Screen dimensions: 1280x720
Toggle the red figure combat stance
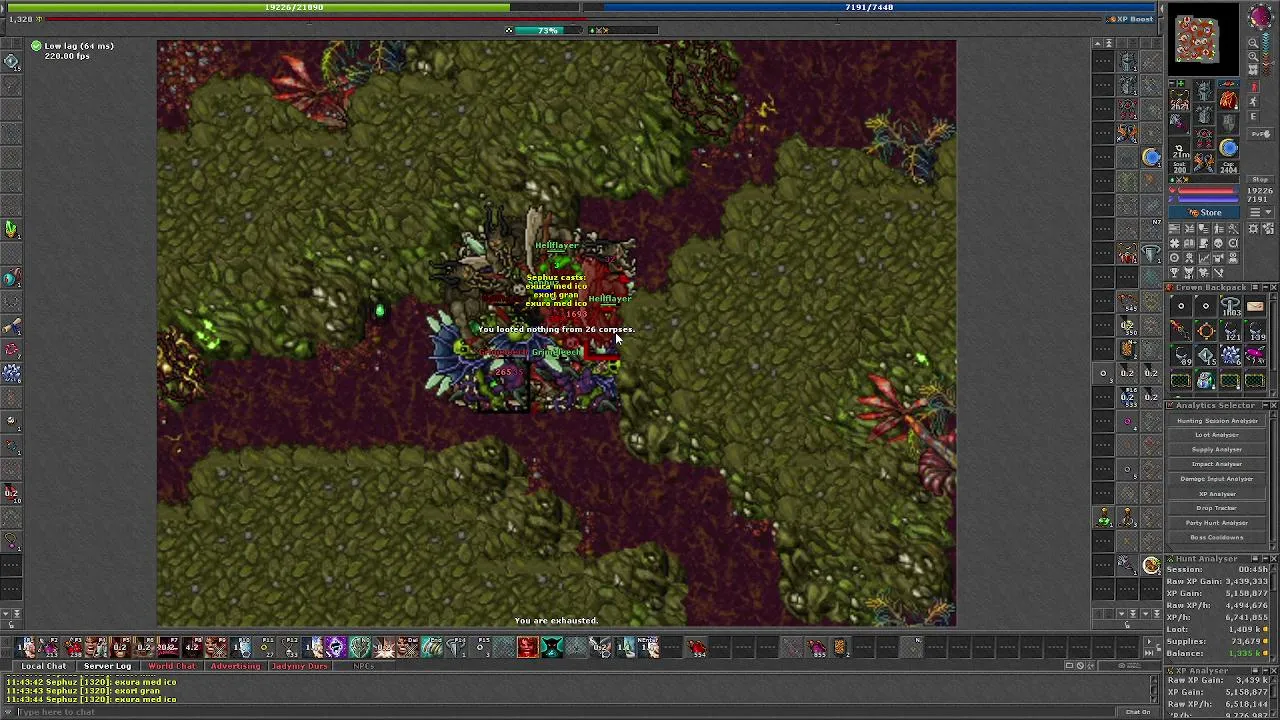(1254, 88)
